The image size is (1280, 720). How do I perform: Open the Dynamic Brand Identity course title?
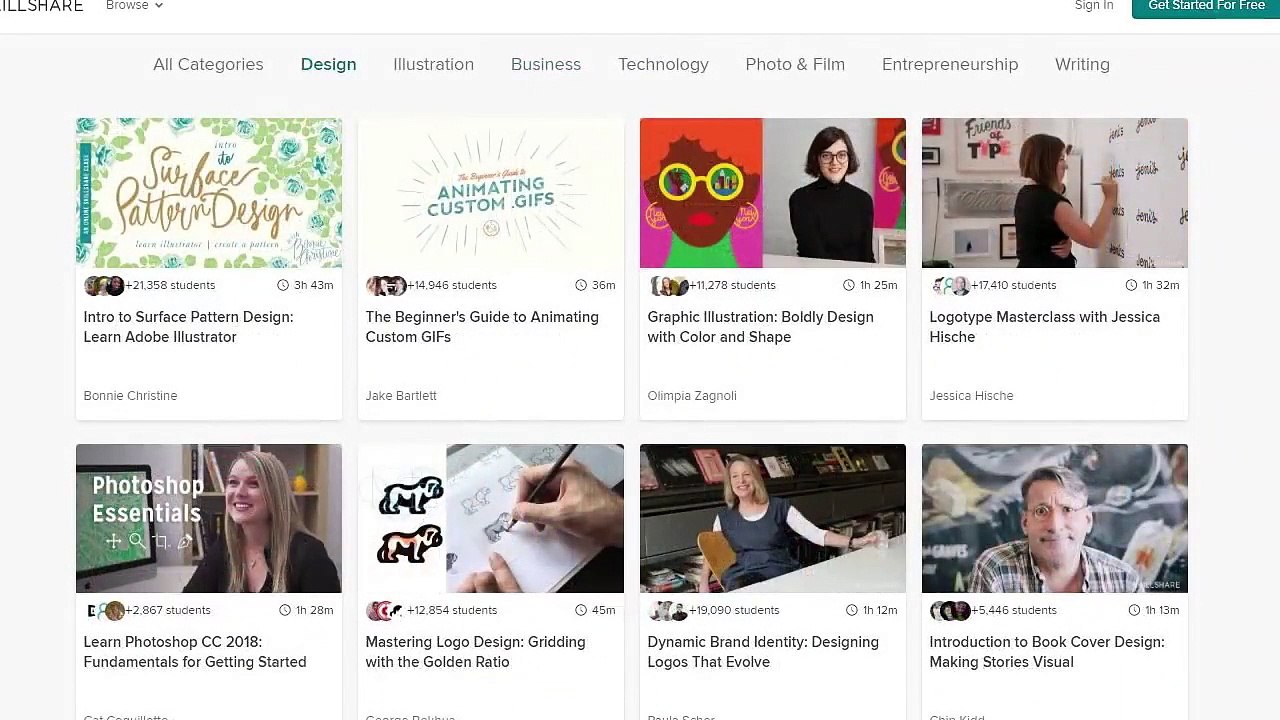[763, 652]
